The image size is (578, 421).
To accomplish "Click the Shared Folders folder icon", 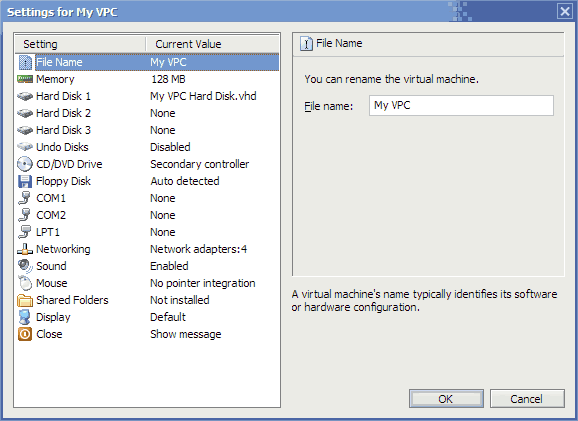I will pos(25,300).
